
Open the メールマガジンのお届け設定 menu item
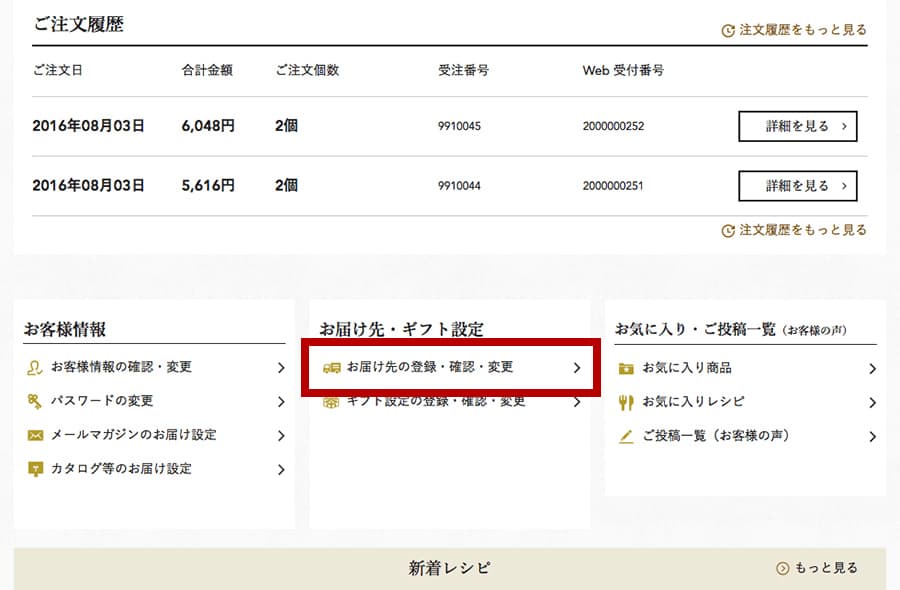coord(134,435)
